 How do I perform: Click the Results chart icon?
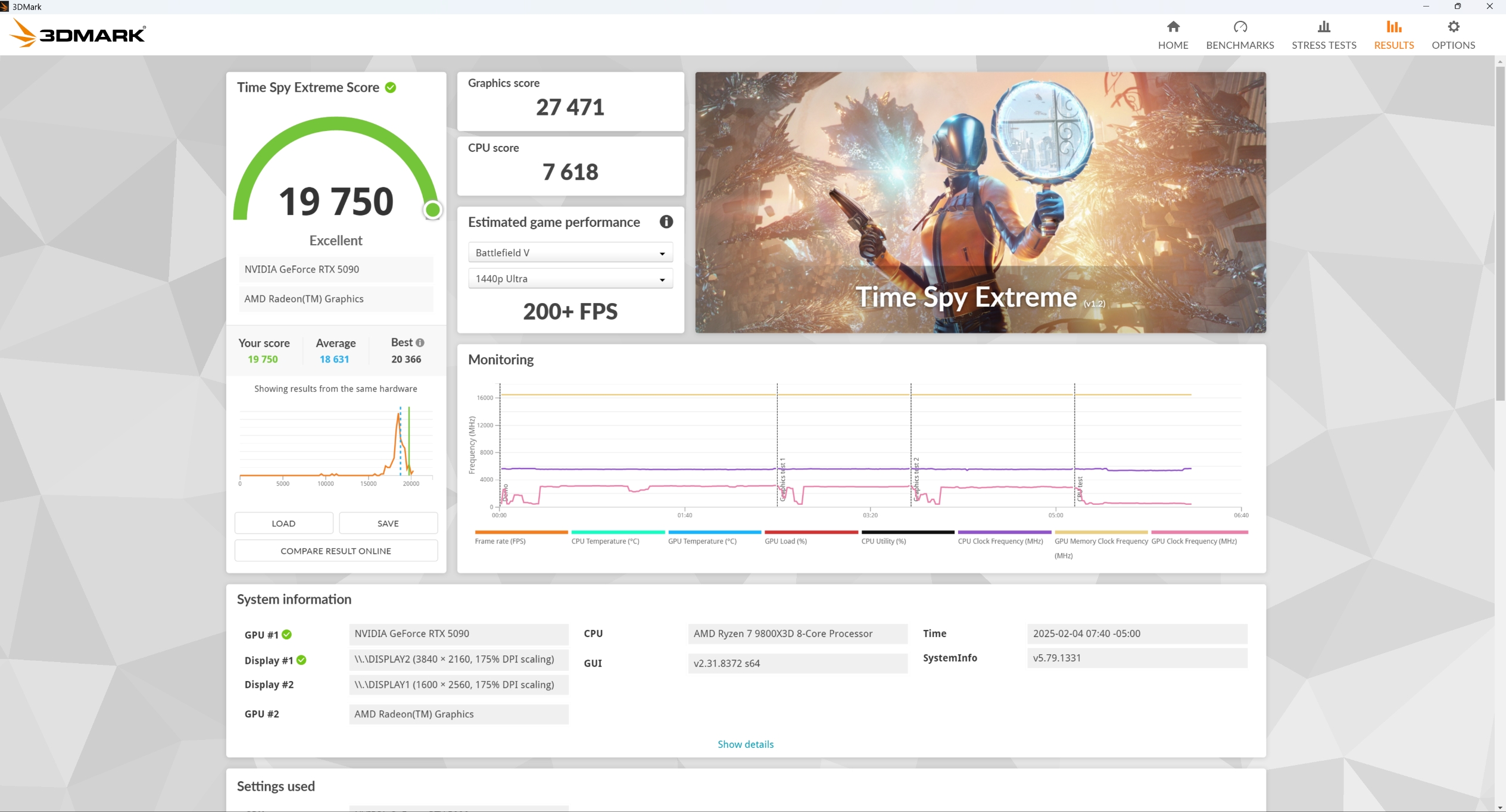coord(1394,27)
